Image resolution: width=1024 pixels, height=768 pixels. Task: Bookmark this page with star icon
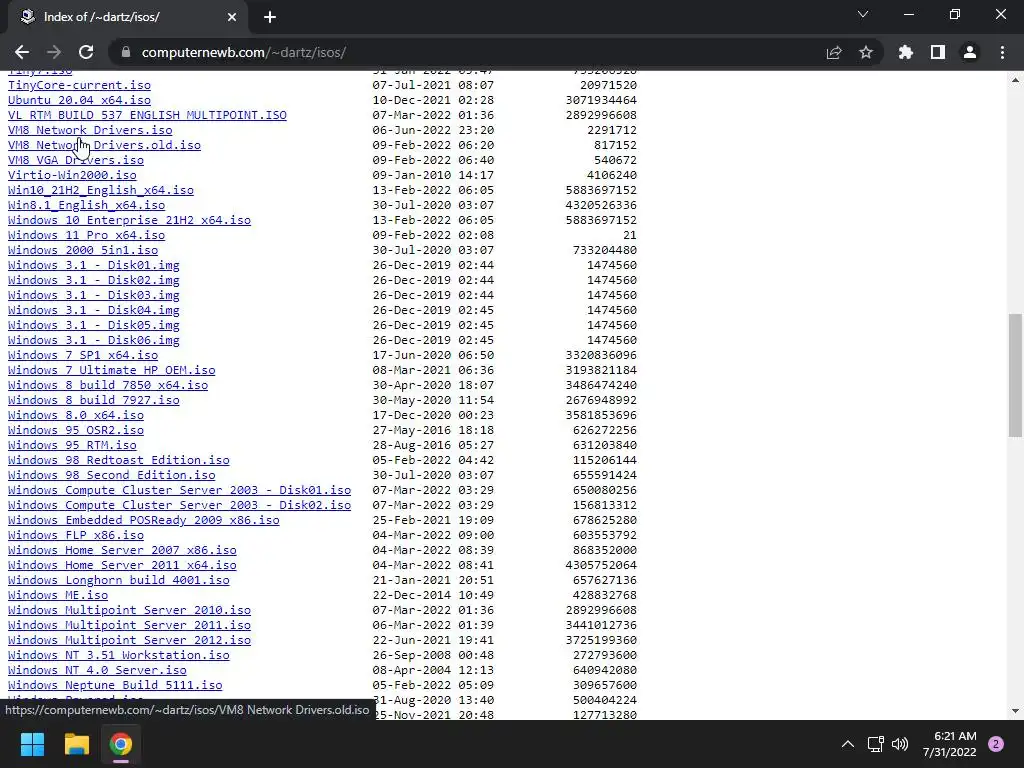[866, 52]
